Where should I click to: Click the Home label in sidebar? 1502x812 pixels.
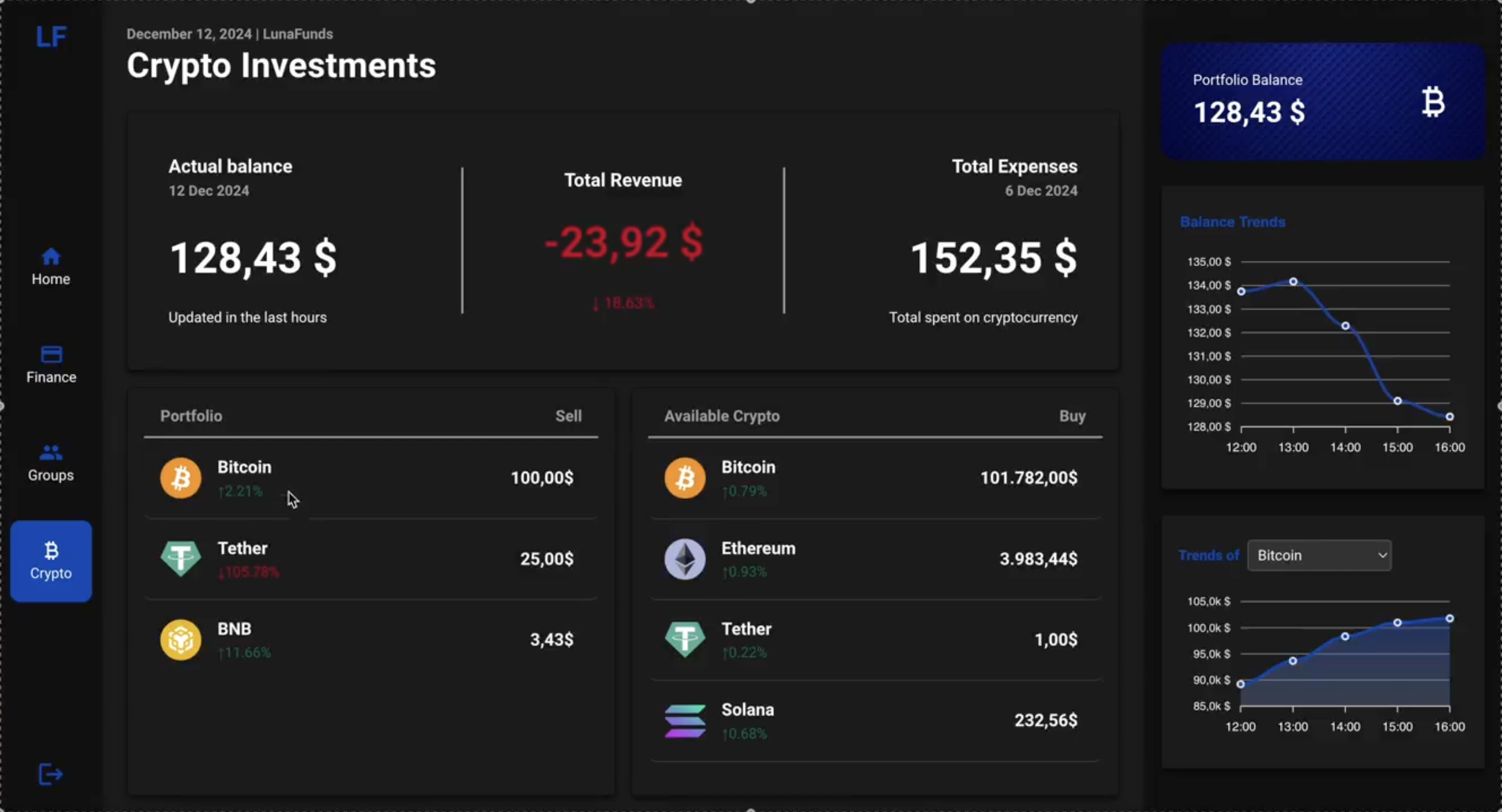pyautogui.click(x=51, y=279)
